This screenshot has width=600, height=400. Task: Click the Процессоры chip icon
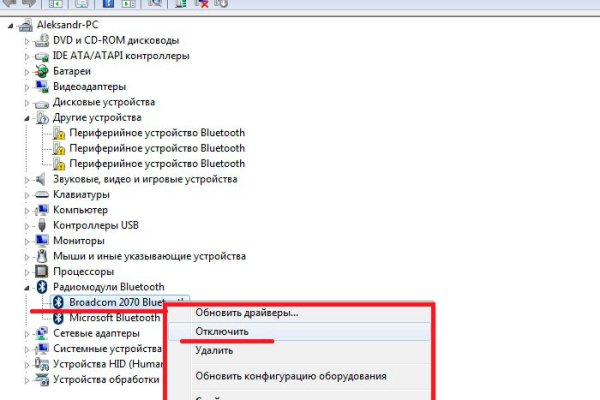click(x=41, y=271)
